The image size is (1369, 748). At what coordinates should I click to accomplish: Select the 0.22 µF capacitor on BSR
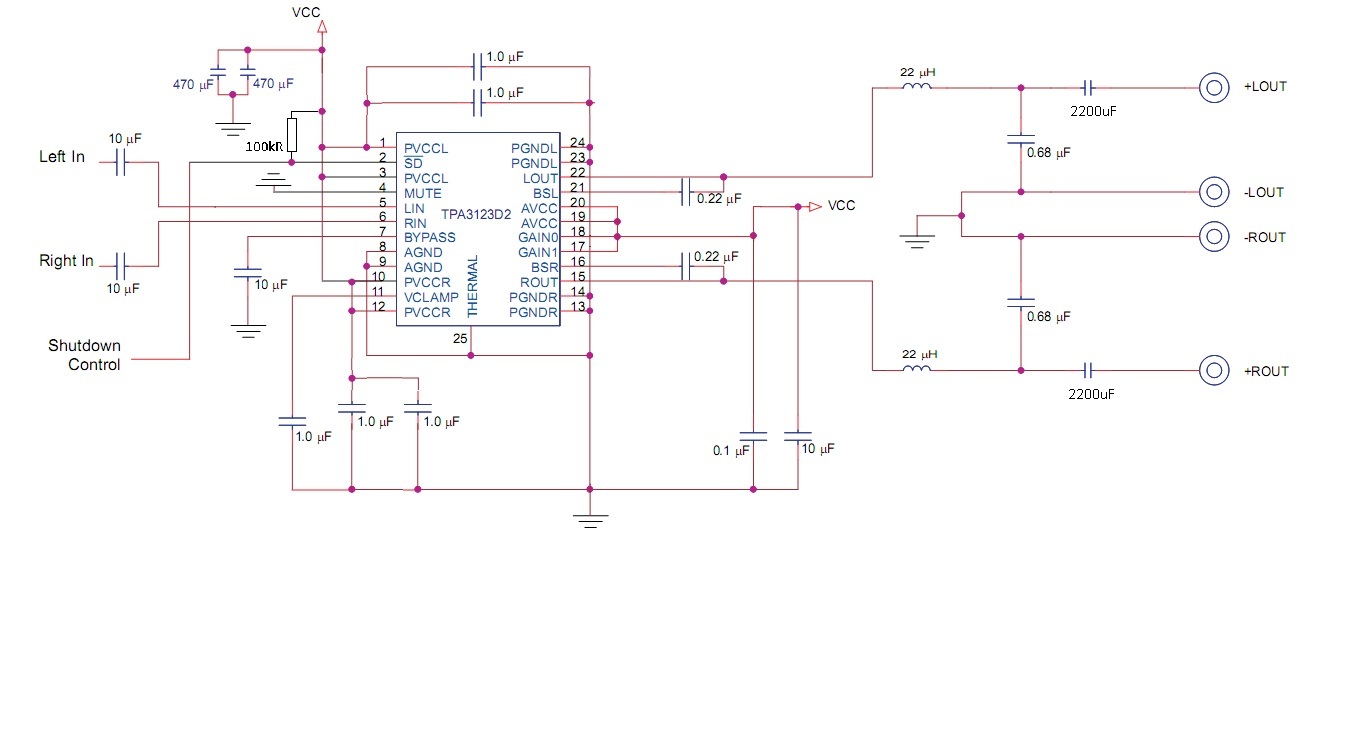point(686,267)
